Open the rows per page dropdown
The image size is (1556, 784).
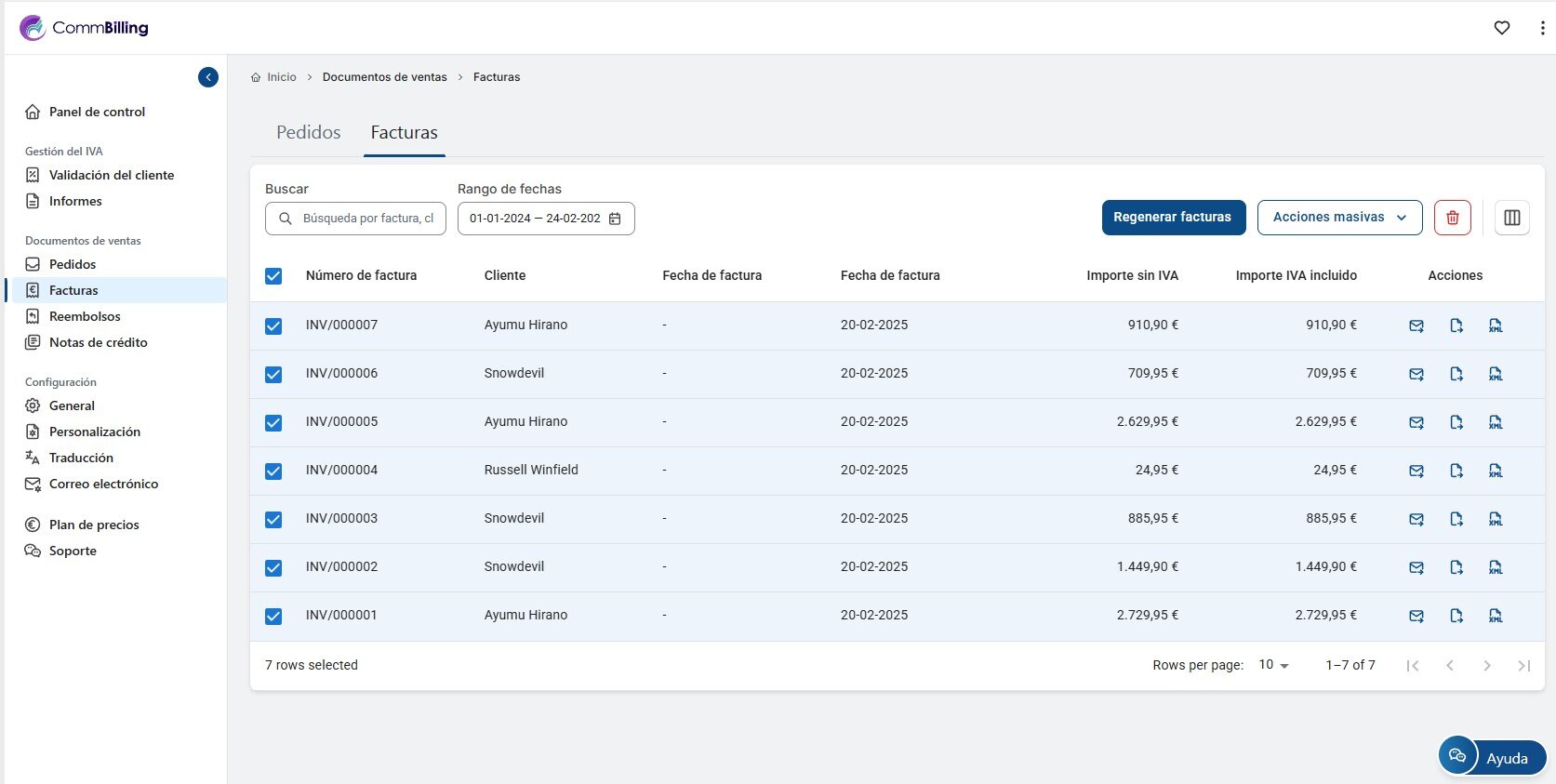(x=1273, y=665)
